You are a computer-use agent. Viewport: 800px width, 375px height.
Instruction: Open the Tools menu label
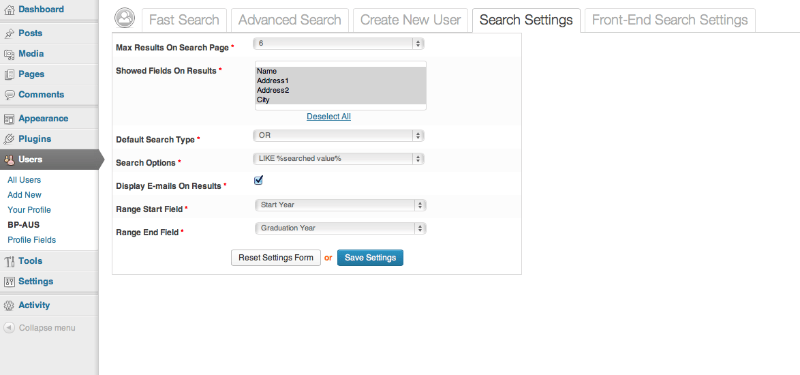pyautogui.click(x=30, y=261)
